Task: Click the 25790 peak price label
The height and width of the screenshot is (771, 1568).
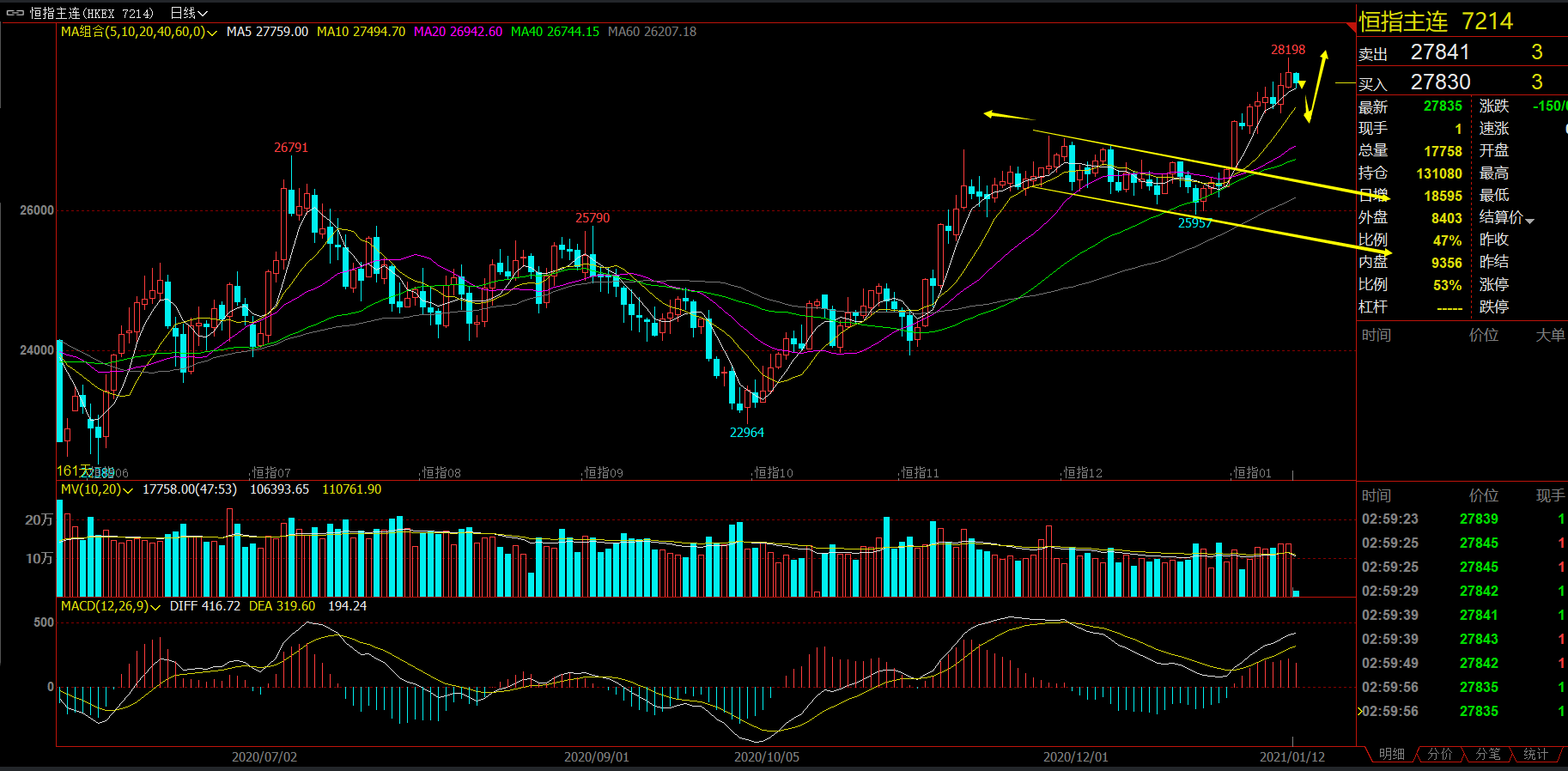Action: (x=593, y=218)
